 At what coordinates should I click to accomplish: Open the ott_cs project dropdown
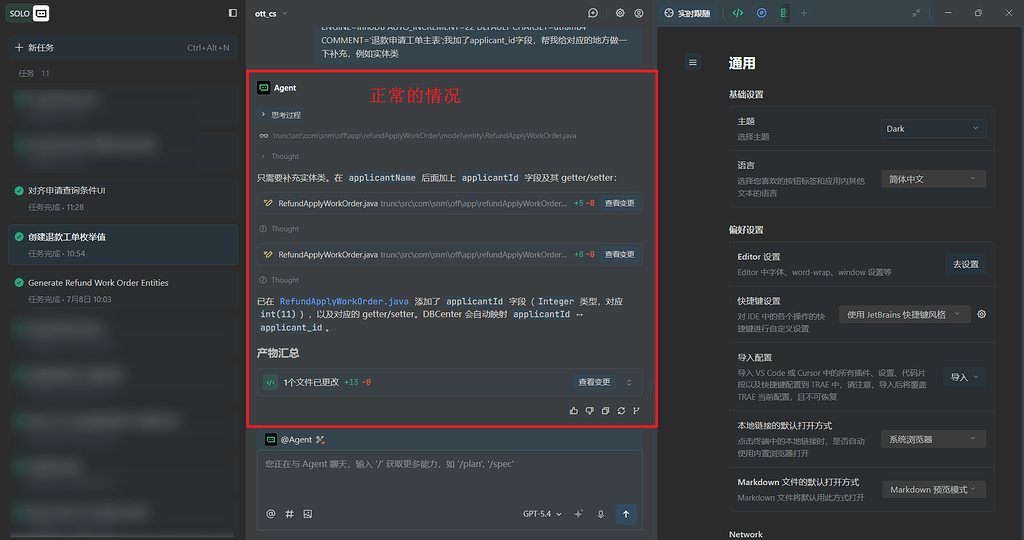(x=271, y=14)
